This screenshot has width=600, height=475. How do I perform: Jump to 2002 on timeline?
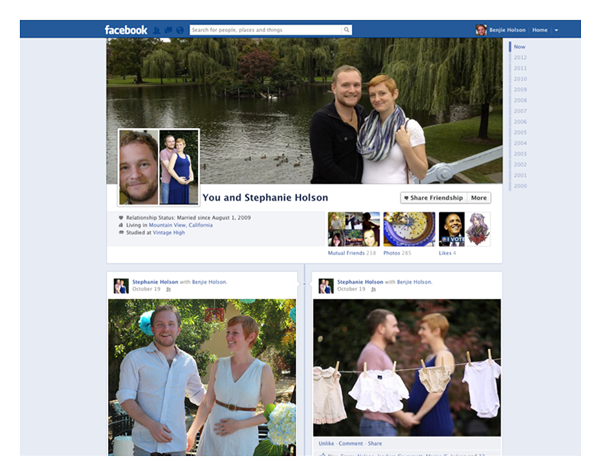[520, 165]
